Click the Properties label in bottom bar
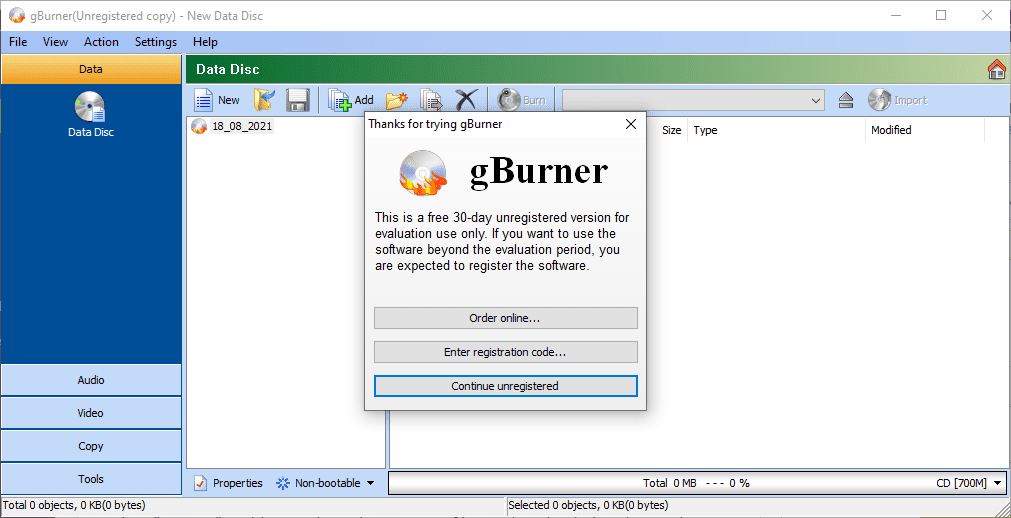The width and height of the screenshot is (1011, 518). (x=238, y=483)
